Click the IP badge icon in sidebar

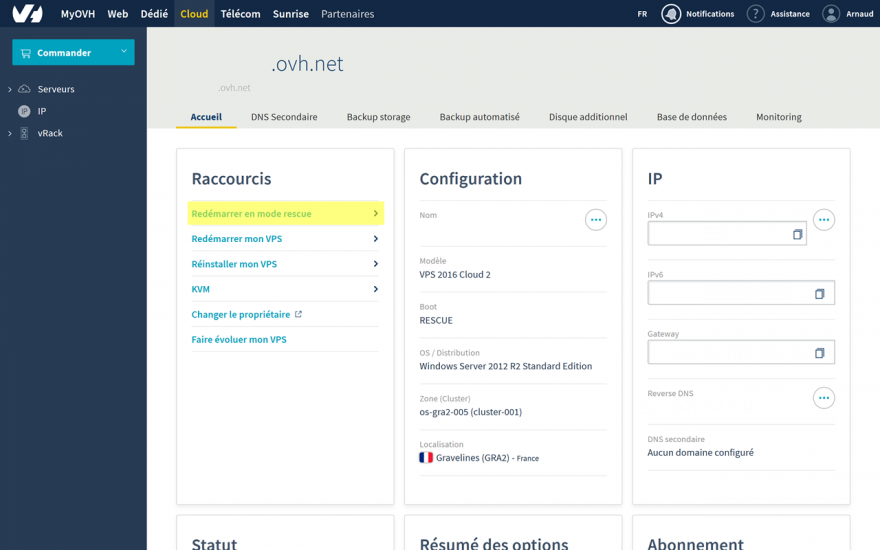(24, 111)
